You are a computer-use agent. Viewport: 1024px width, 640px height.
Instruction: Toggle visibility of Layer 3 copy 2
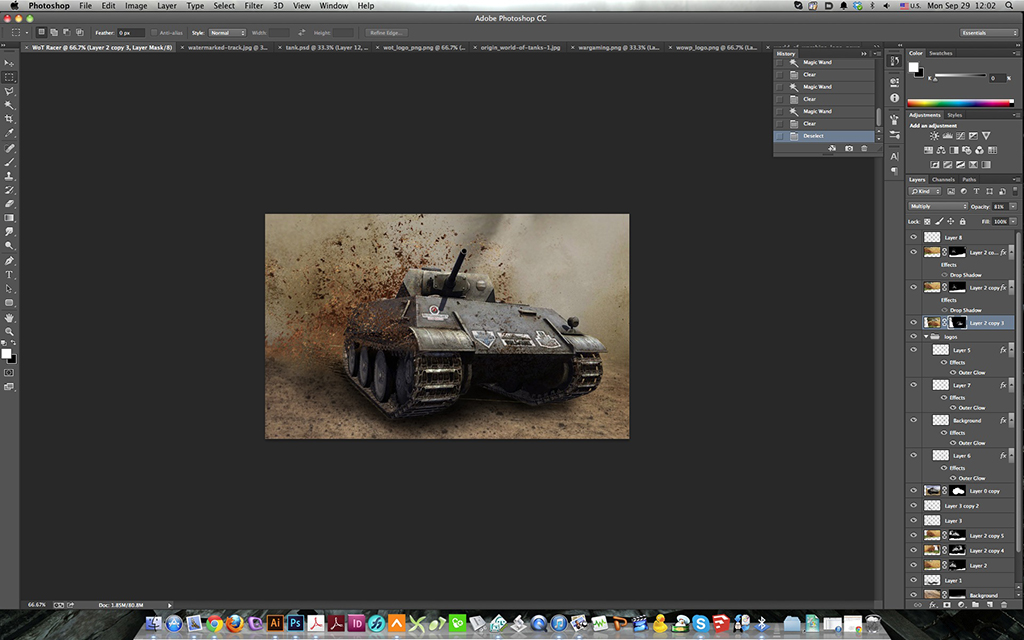coord(914,505)
